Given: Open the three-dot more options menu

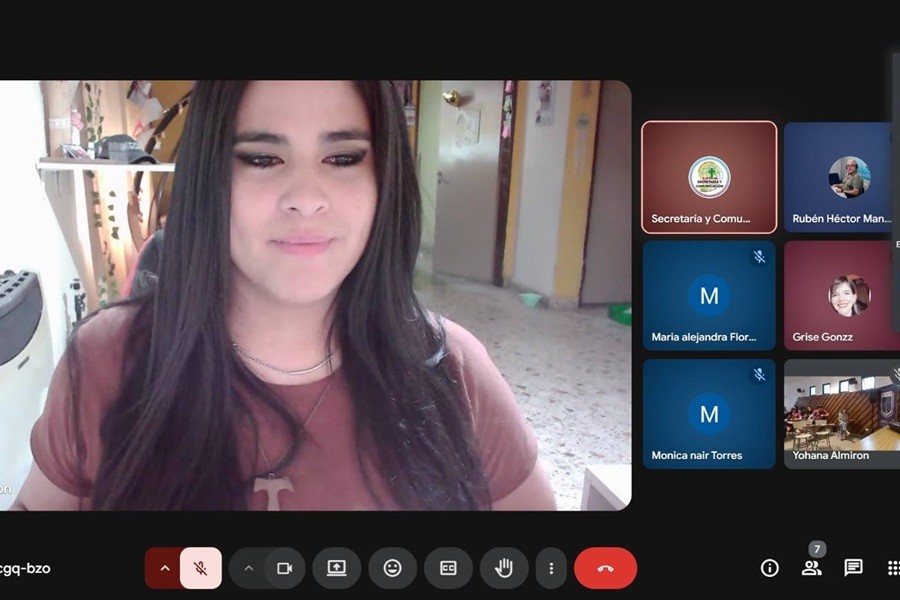Looking at the screenshot, I should coord(551,568).
